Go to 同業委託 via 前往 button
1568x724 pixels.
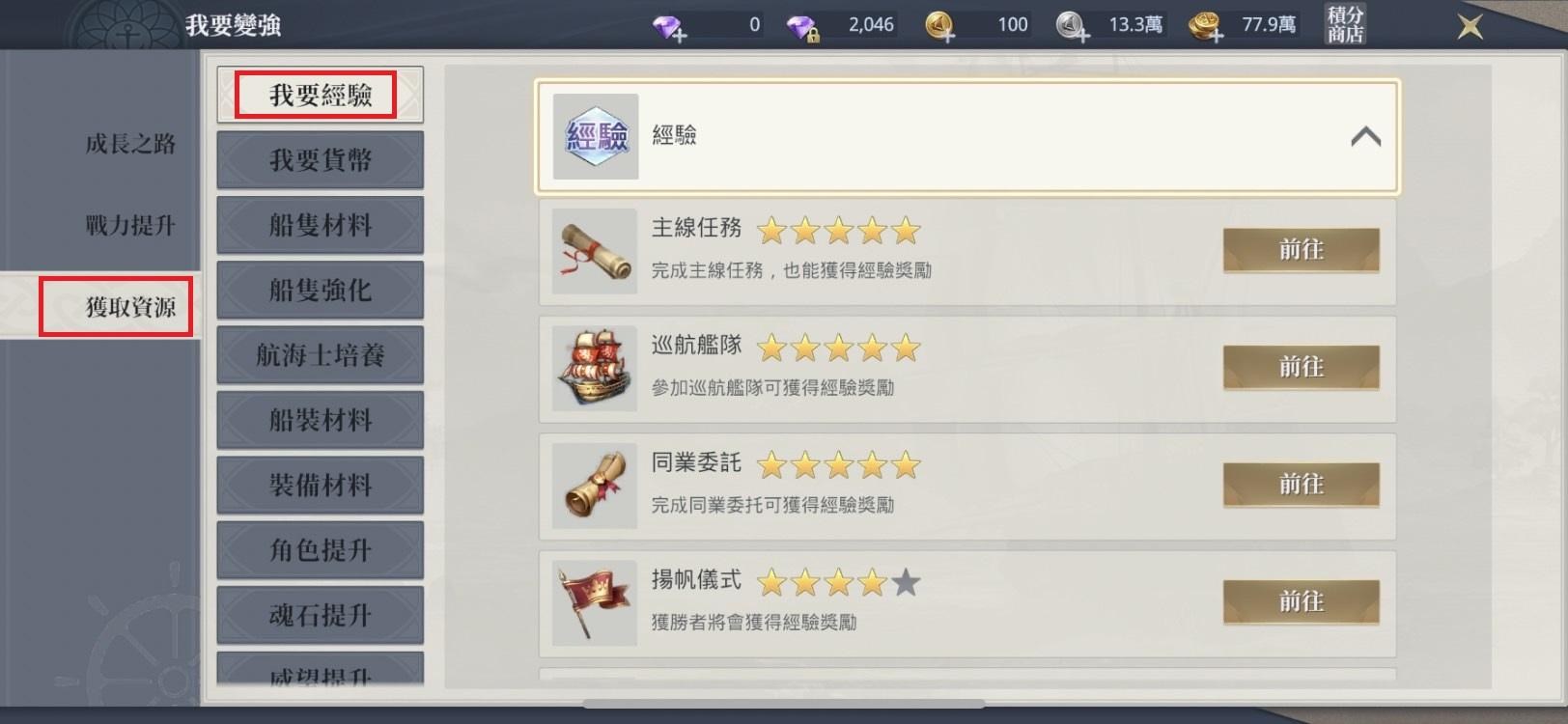(1301, 485)
